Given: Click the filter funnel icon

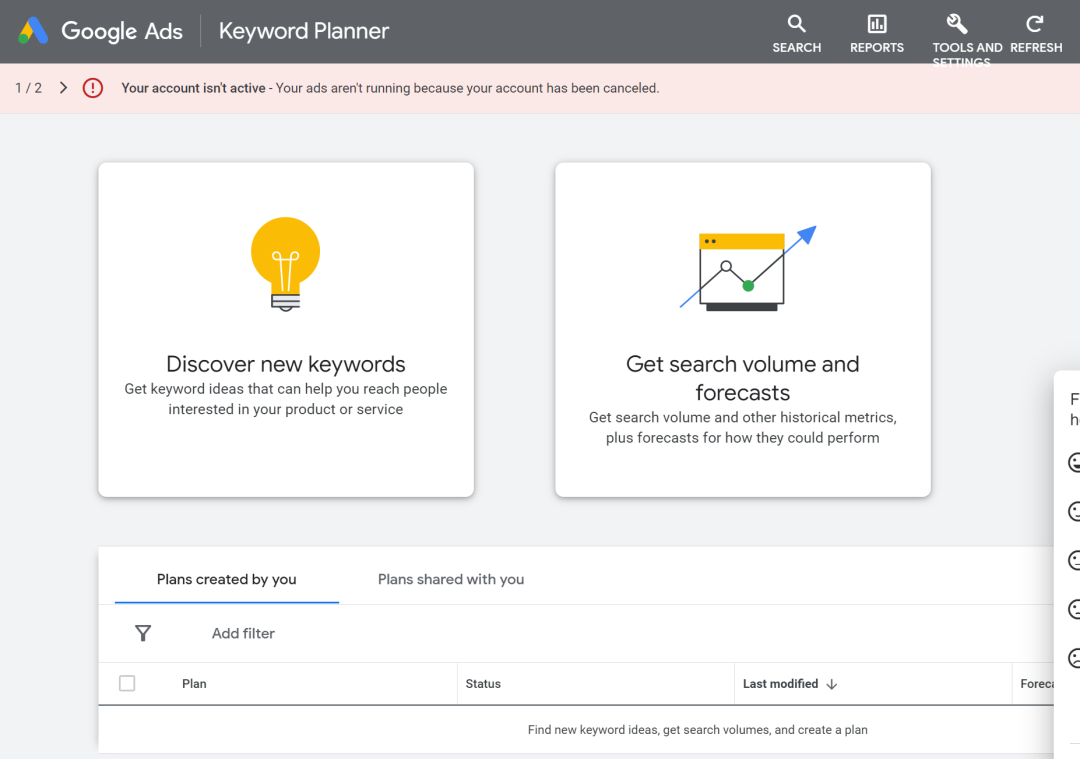Looking at the screenshot, I should pyautogui.click(x=143, y=633).
